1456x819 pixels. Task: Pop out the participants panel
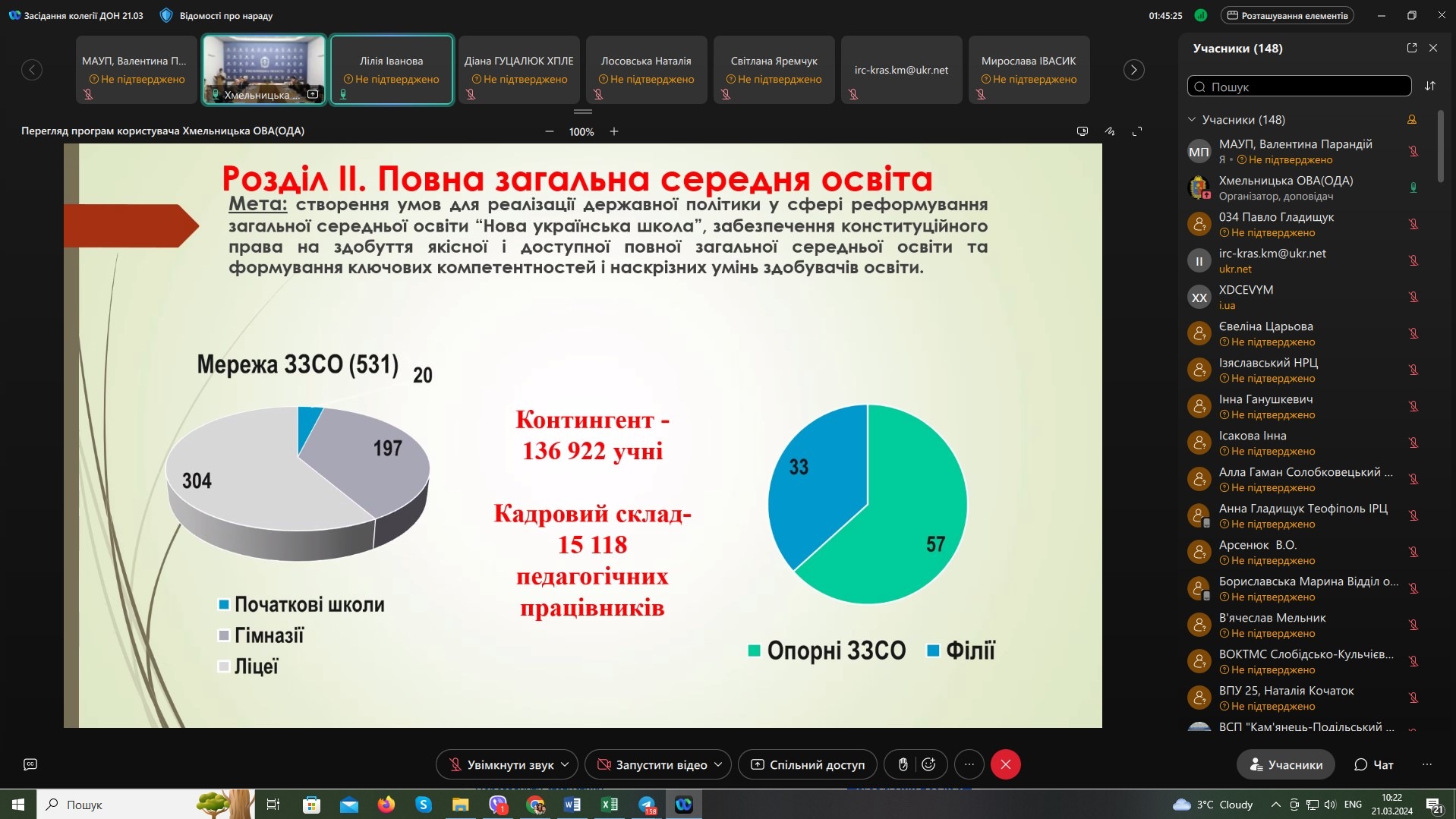coord(1411,48)
